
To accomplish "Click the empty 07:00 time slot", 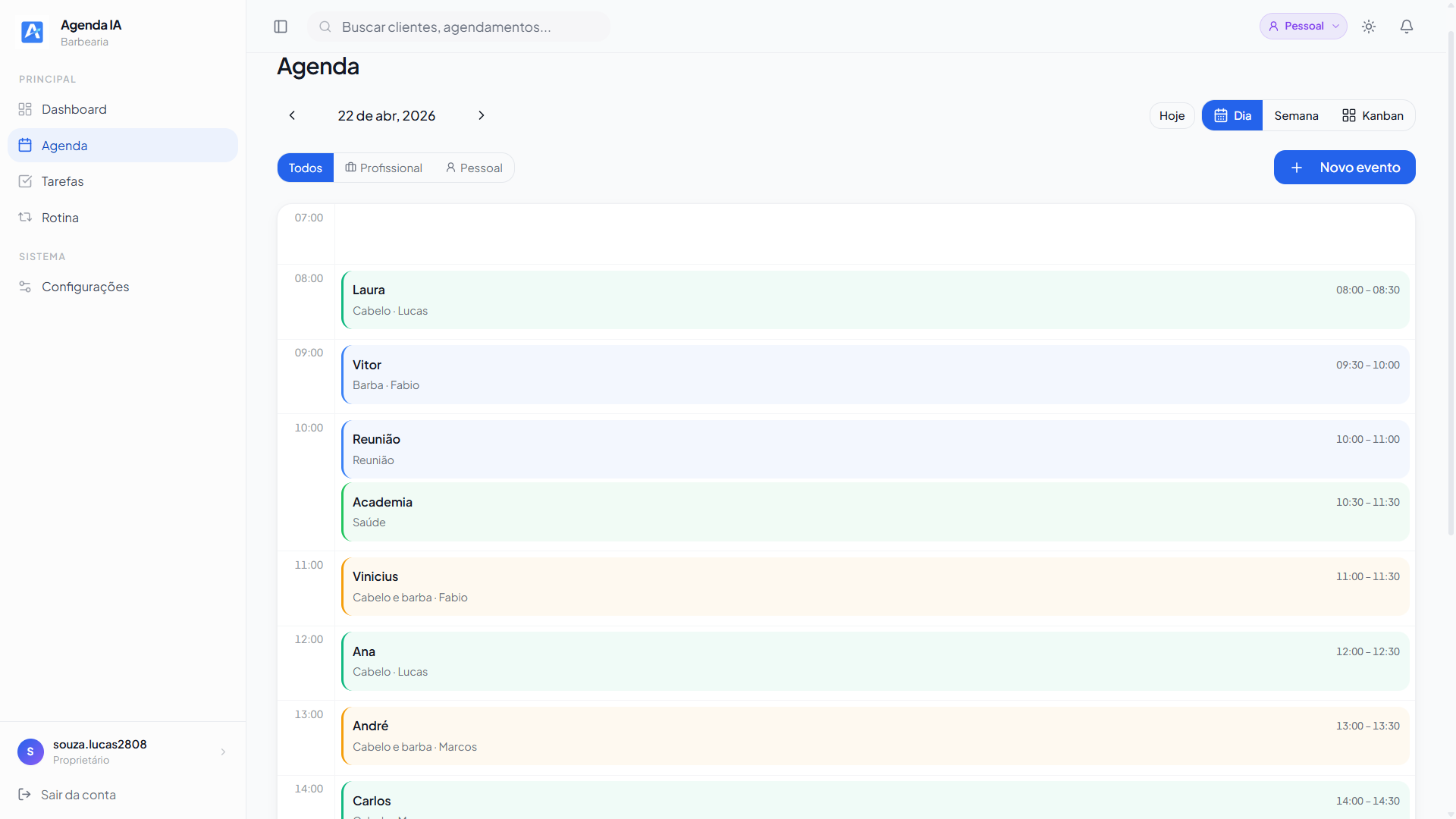I will point(875,234).
